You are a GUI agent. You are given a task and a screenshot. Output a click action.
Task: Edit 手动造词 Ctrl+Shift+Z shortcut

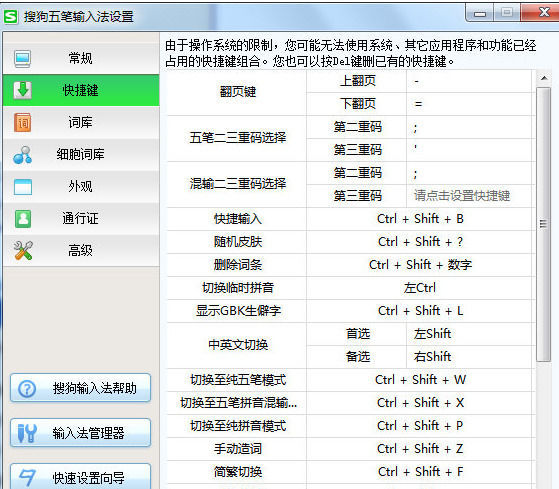pos(419,449)
